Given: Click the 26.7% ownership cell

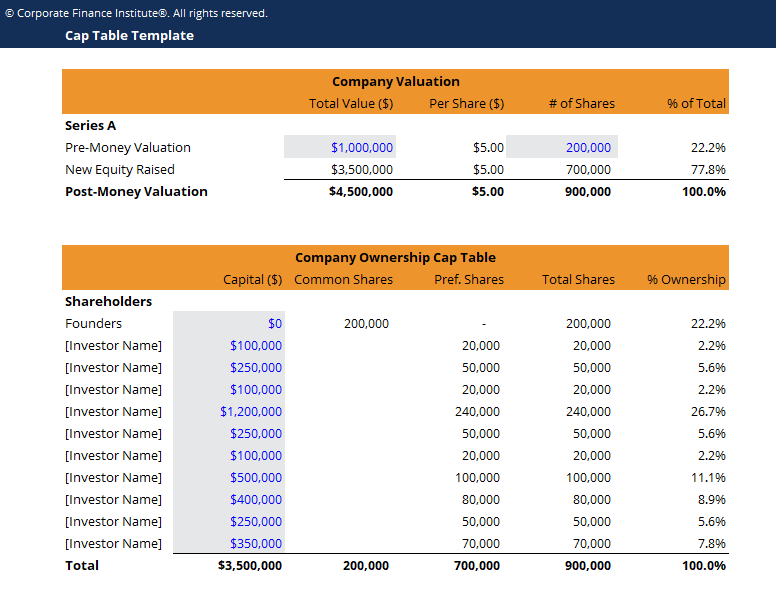Looking at the screenshot, I should coord(708,411).
